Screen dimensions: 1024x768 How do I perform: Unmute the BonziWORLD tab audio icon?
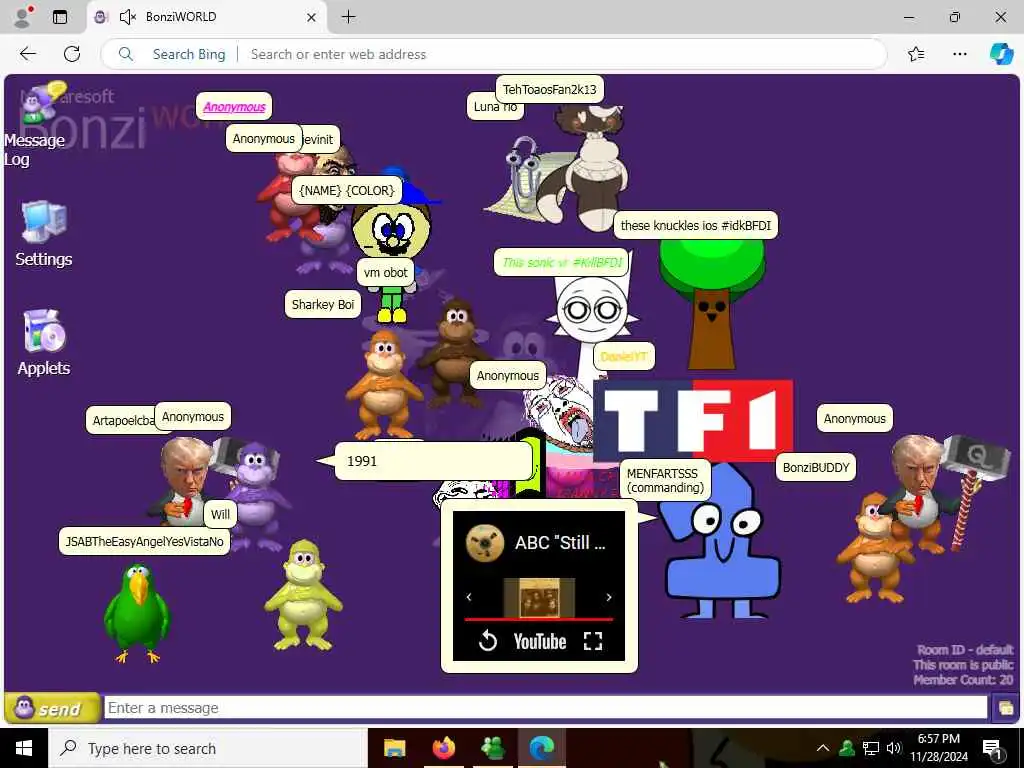pos(127,17)
